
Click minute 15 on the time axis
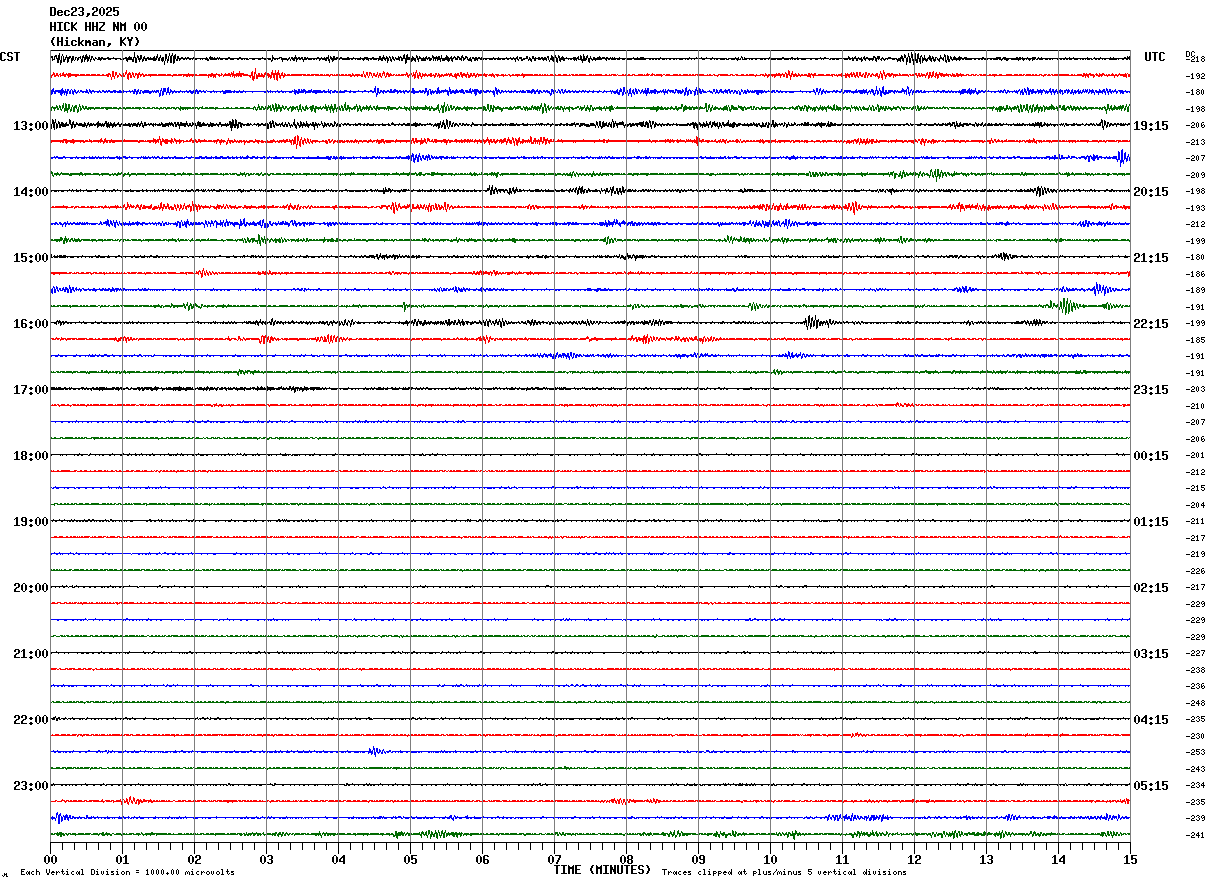tap(1130, 859)
